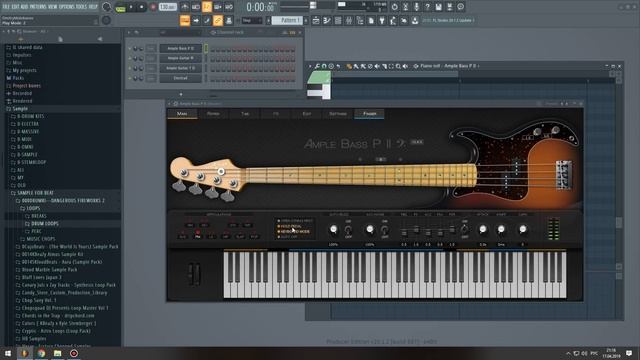
Task: Click the Ample Bass P II channel button
Action: pyautogui.click(x=180, y=49)
